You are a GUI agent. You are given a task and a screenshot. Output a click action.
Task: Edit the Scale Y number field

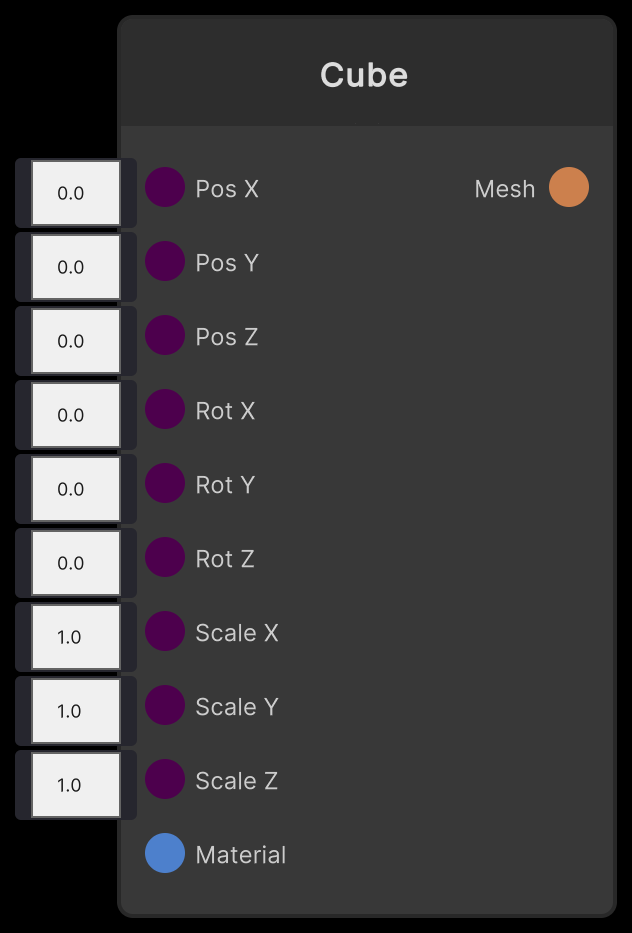pyautogui.click(x=75, y=711)
